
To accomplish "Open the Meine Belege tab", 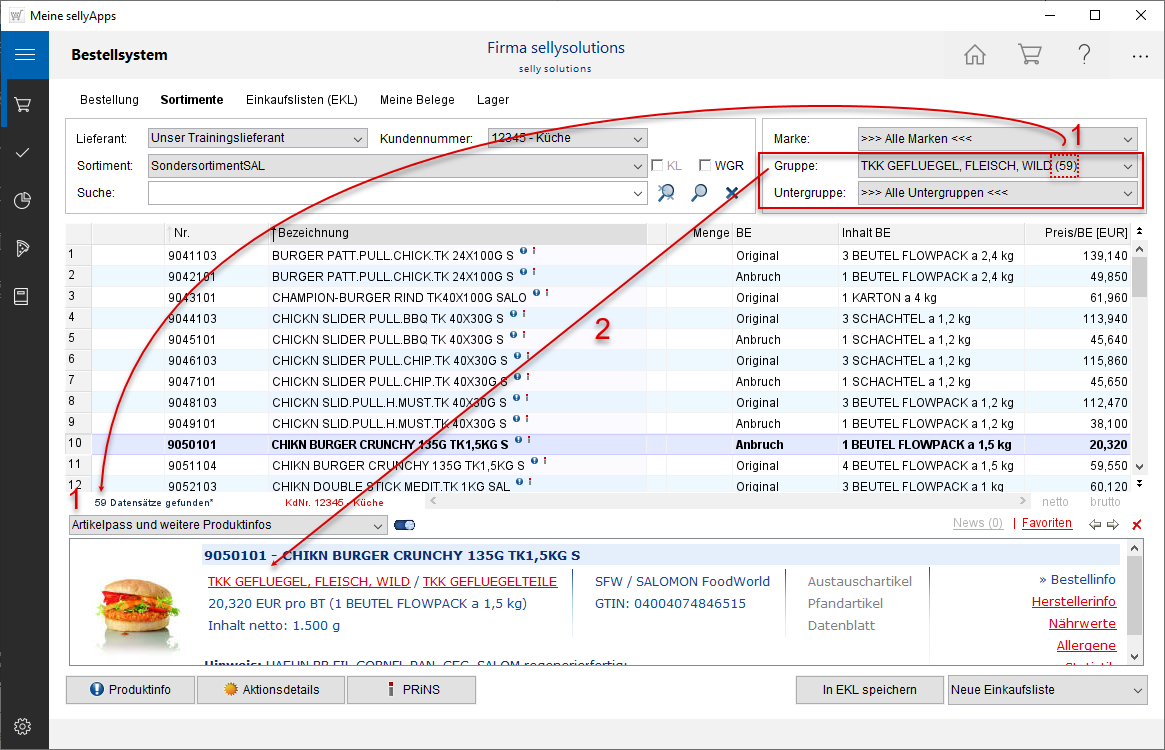I will coord(417,100).
